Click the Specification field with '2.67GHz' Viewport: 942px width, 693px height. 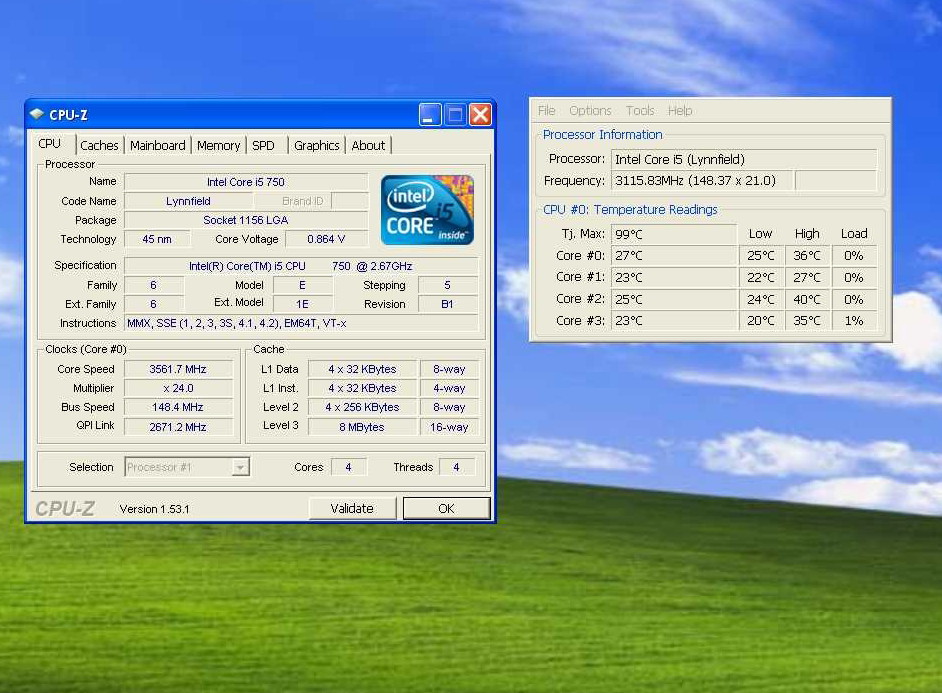(x=301, y=266)
